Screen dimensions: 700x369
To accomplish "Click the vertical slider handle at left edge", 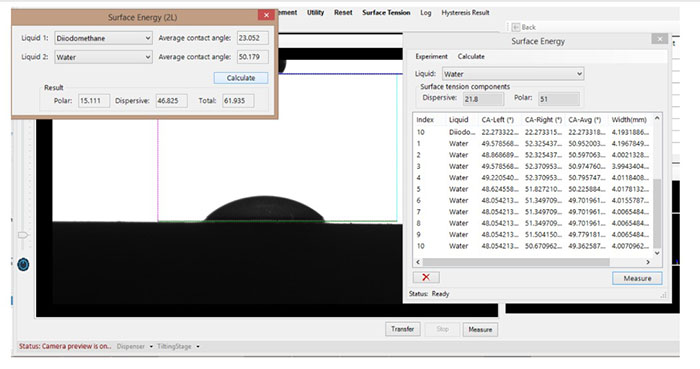I will point(23,235).
